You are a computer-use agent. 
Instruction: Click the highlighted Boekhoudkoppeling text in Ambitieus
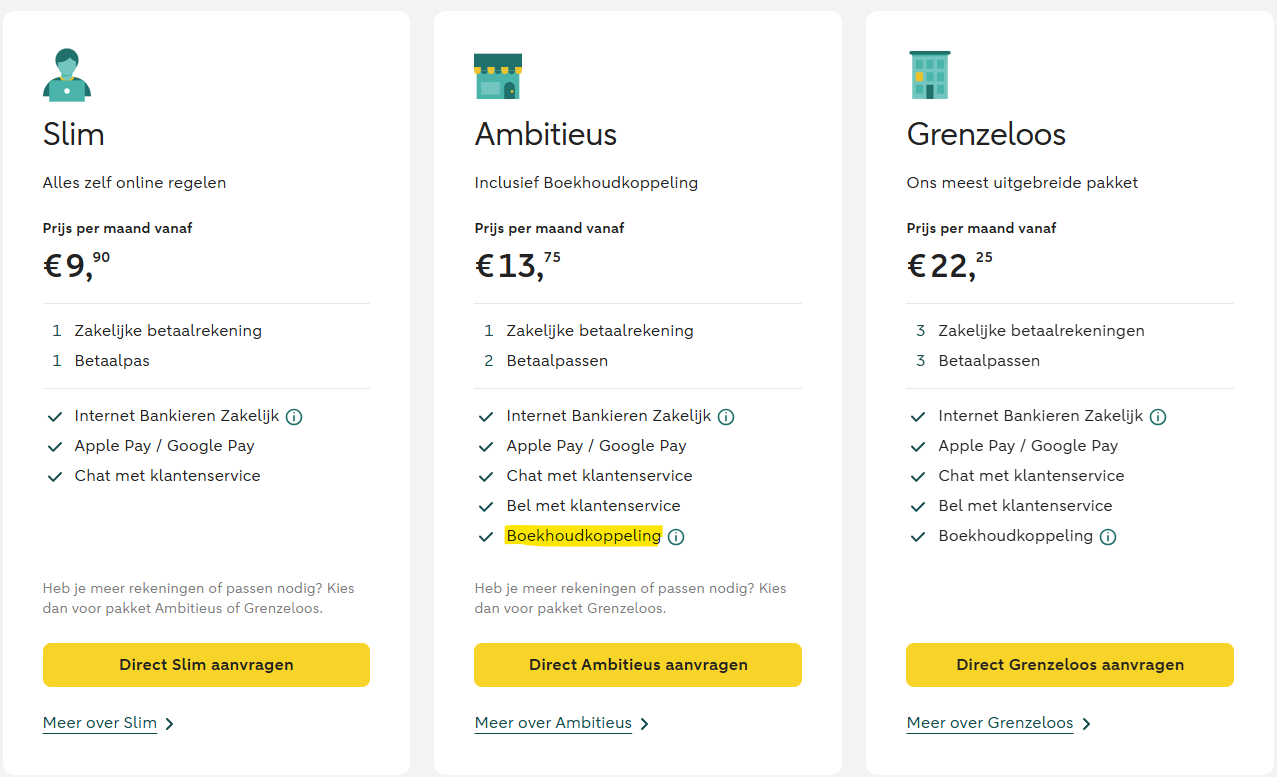[x=583, y=536]
